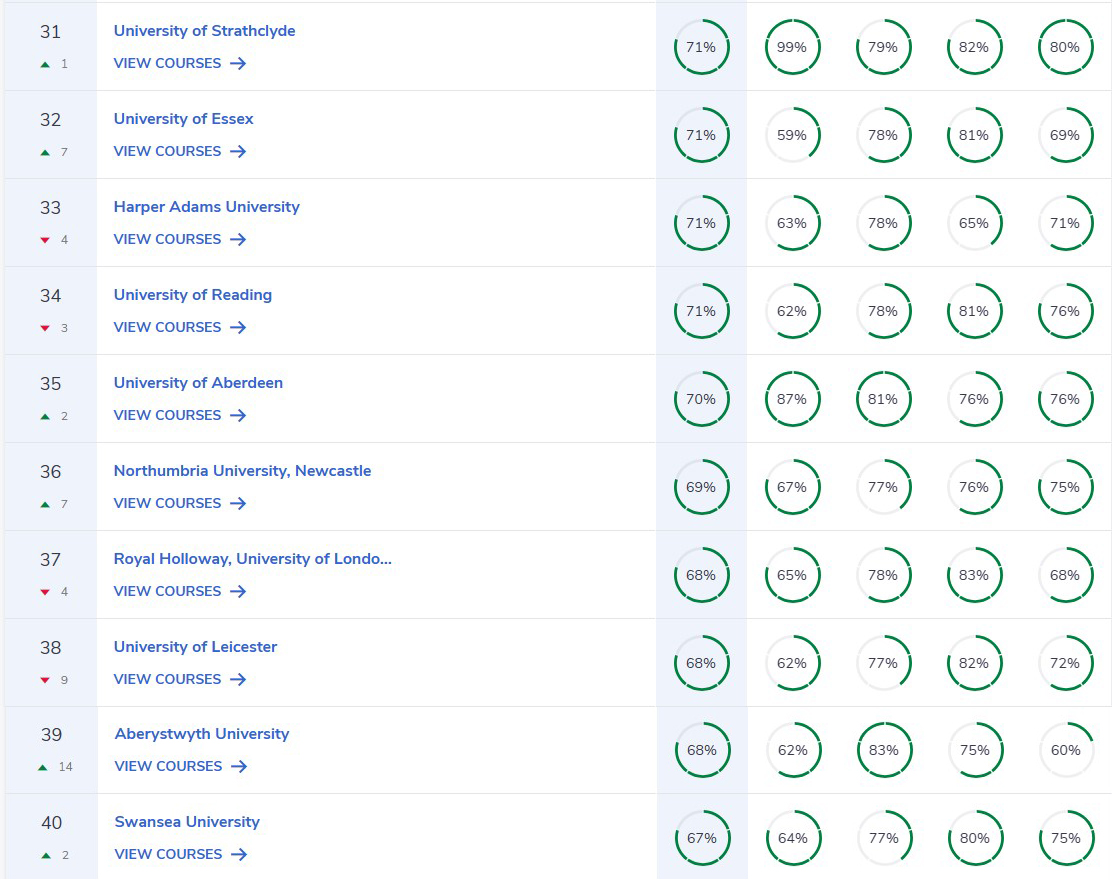Click red down triangle under rank 38

[45, 680]
